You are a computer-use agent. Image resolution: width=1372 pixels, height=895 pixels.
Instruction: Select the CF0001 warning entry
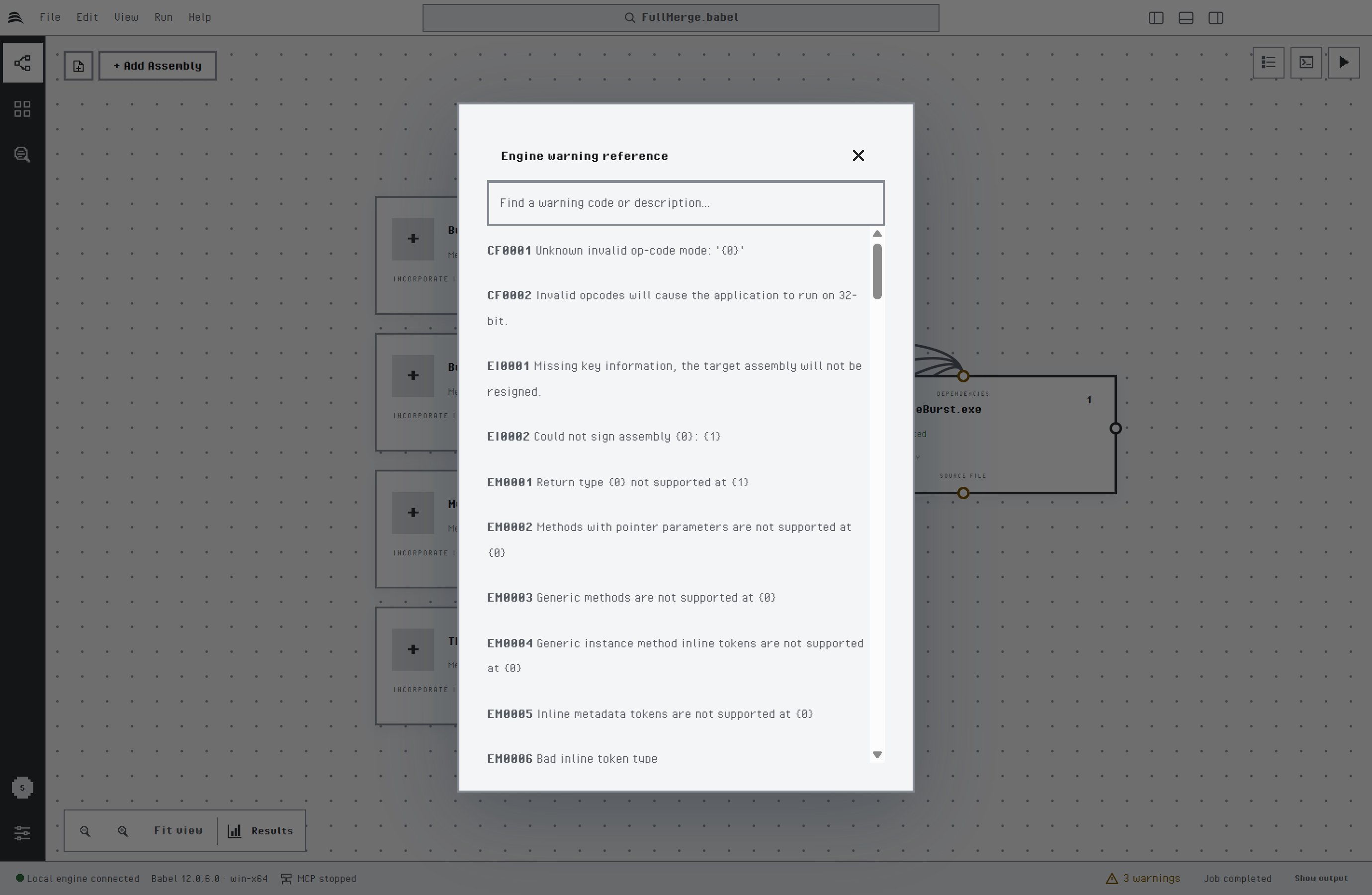tap(616, 250)
